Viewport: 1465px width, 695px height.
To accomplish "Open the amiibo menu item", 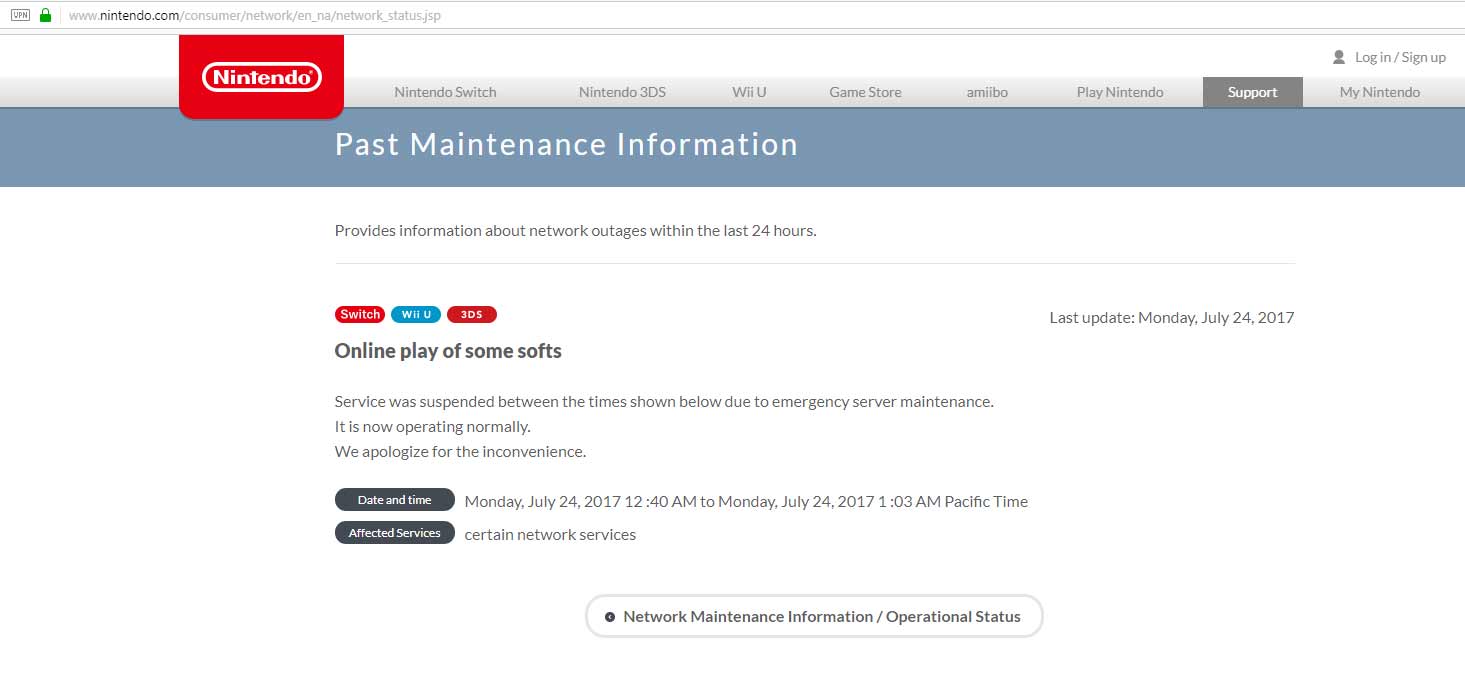I will (987, 92).
